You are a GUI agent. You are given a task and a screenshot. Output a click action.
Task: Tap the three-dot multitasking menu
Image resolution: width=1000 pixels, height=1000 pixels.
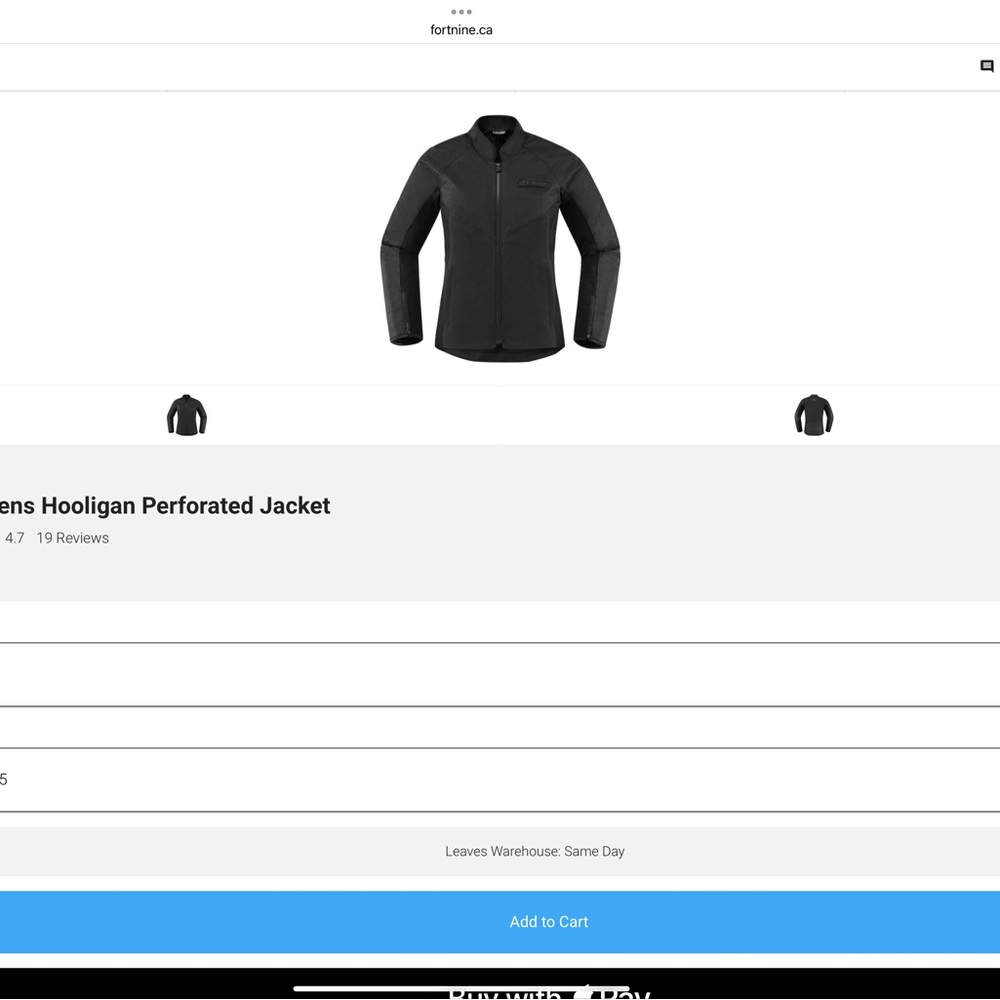click(461, 11)
